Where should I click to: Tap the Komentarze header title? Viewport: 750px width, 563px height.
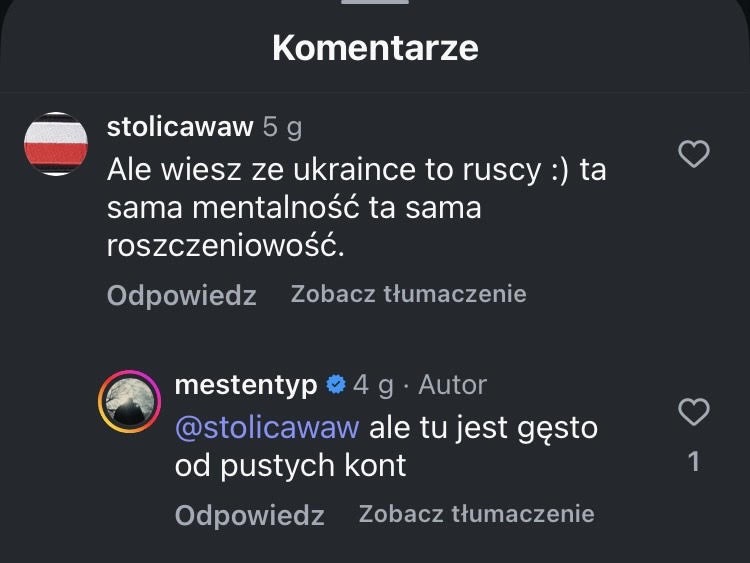point(375,48)
